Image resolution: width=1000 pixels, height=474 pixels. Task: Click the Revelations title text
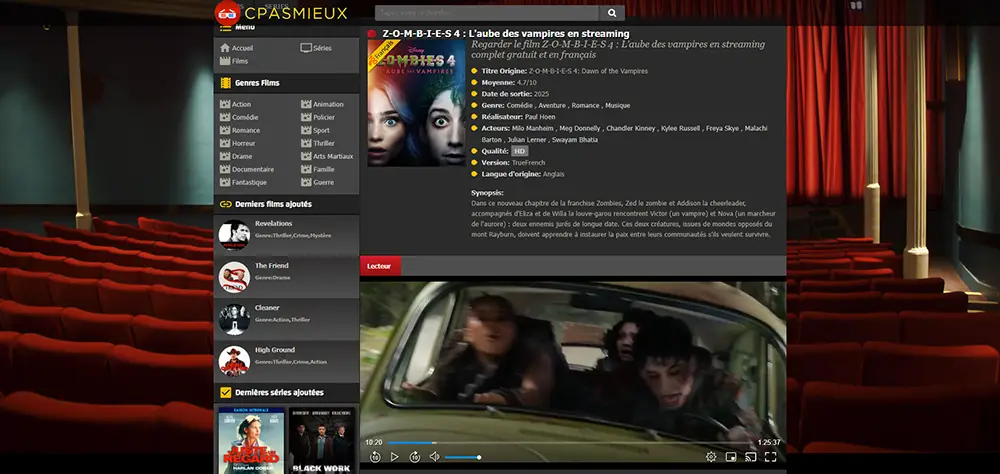coord(274,224)
